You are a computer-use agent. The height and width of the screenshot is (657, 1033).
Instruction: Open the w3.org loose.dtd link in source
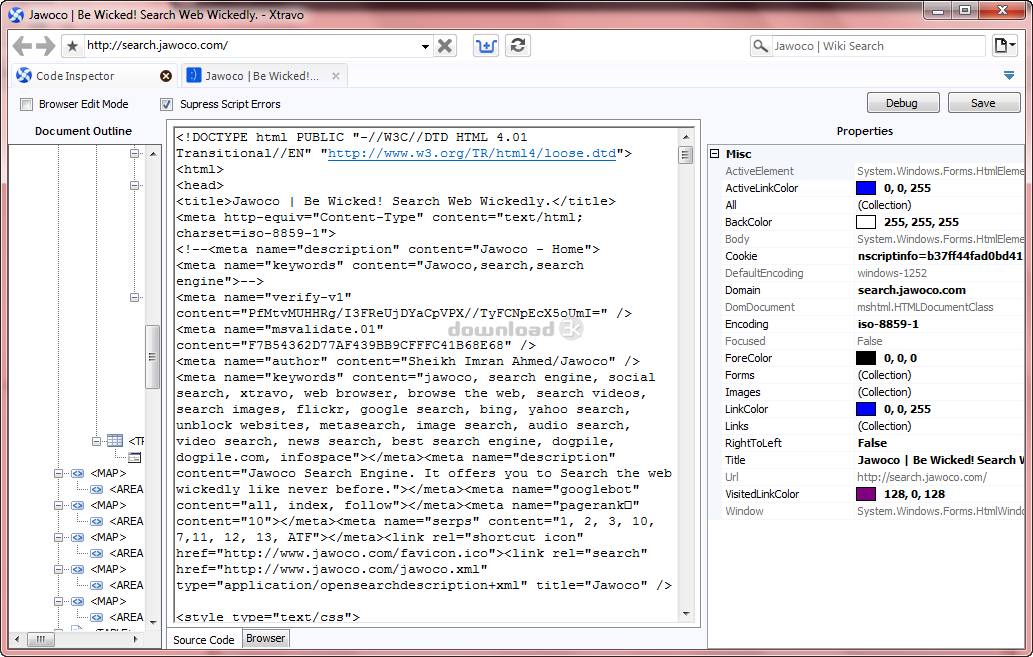tap(472, 153)
